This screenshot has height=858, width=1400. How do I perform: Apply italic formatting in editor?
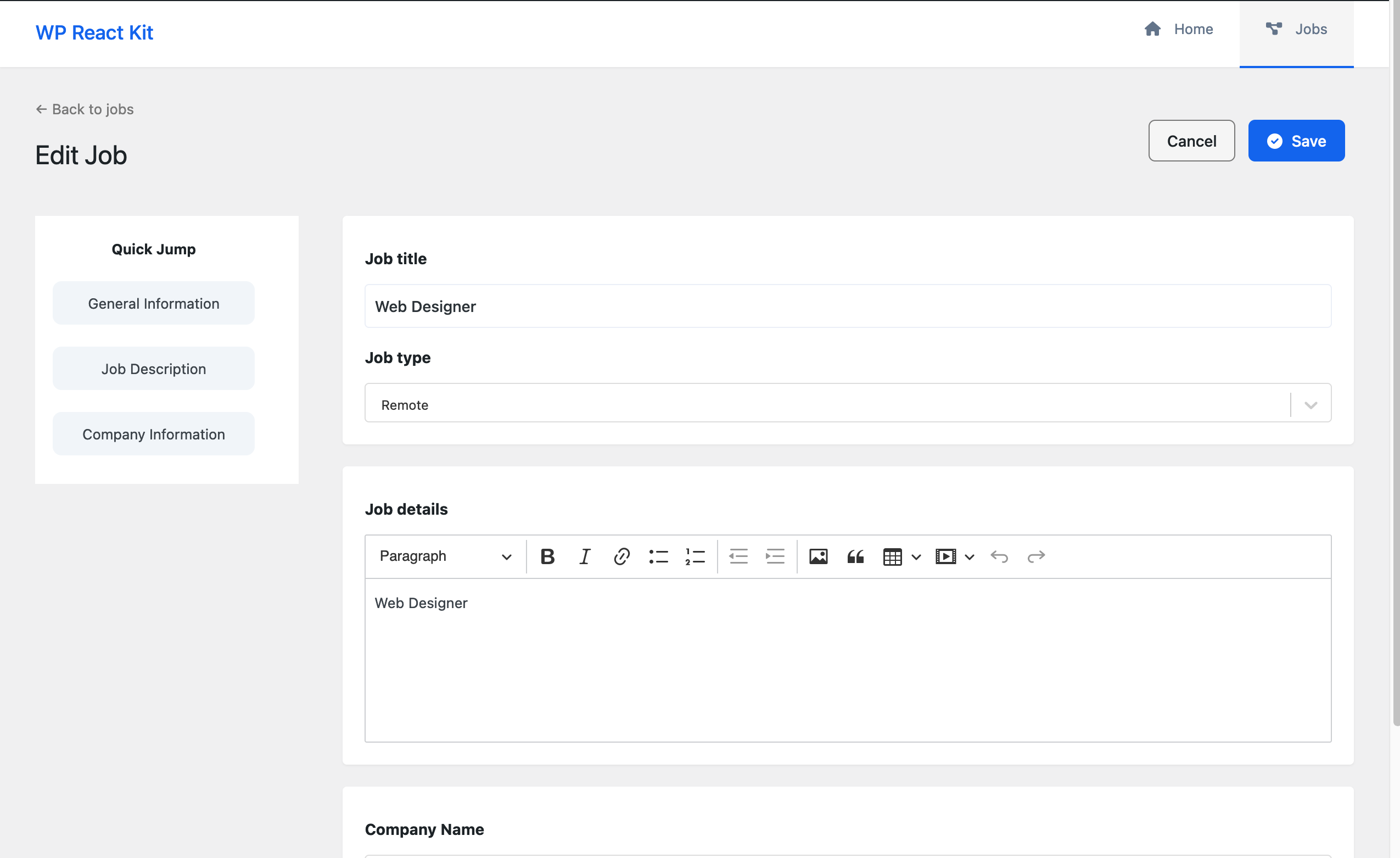pyautogui.click(x=584, y=556)
